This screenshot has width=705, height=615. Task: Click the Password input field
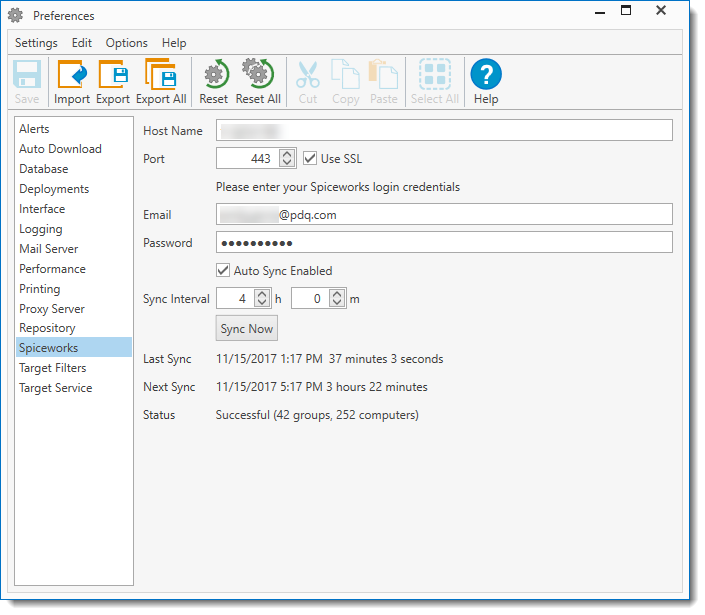[x=444, y=243]
